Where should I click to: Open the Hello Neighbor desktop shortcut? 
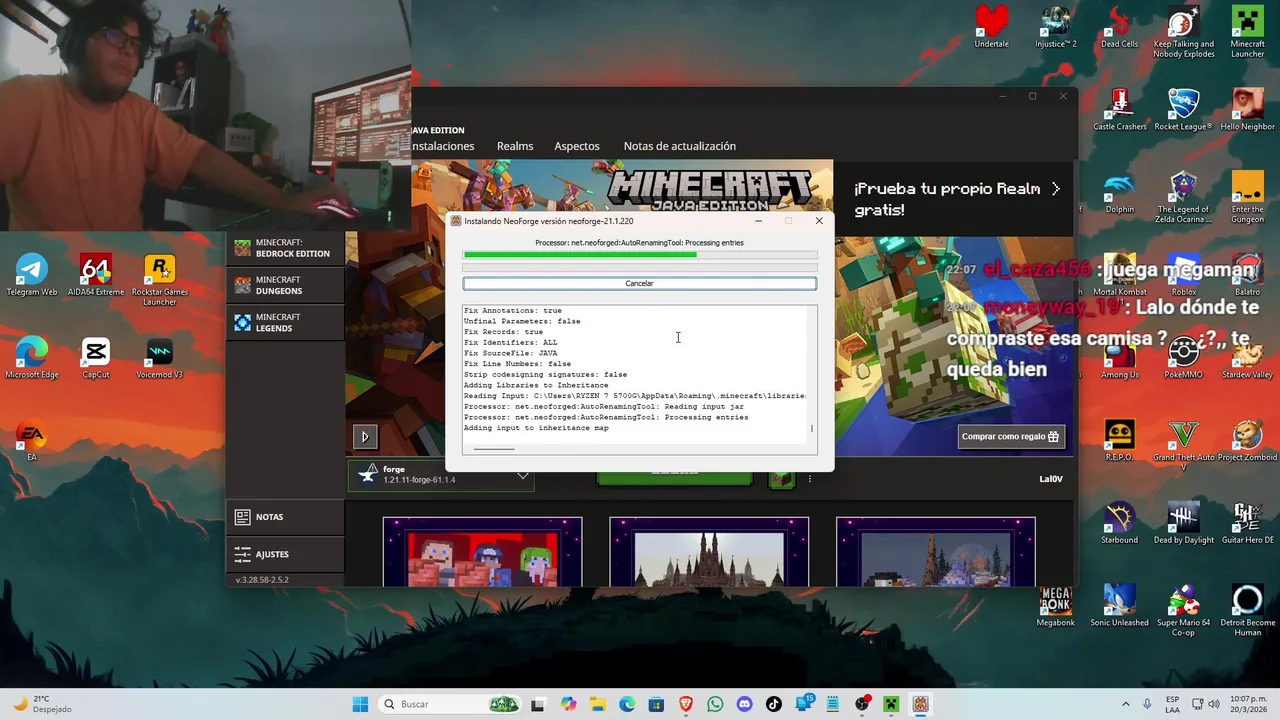coord(1247,110)
